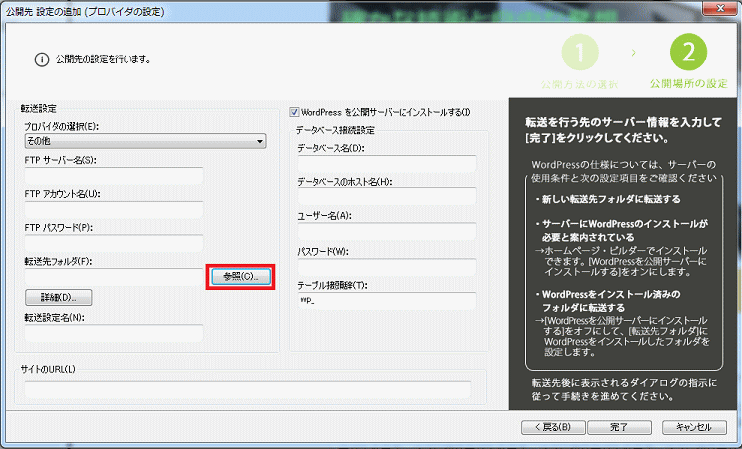Viewport: 742px width, 449px height.
Task: Toggle the WordPress server install checkbox
Action: pos(295,112)
